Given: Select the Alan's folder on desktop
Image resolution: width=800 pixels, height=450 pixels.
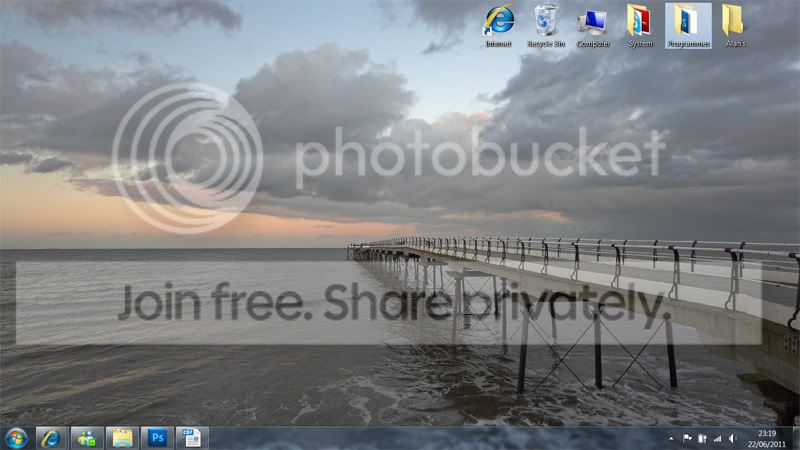Looking at the screenshot, I should coord(734,24).
